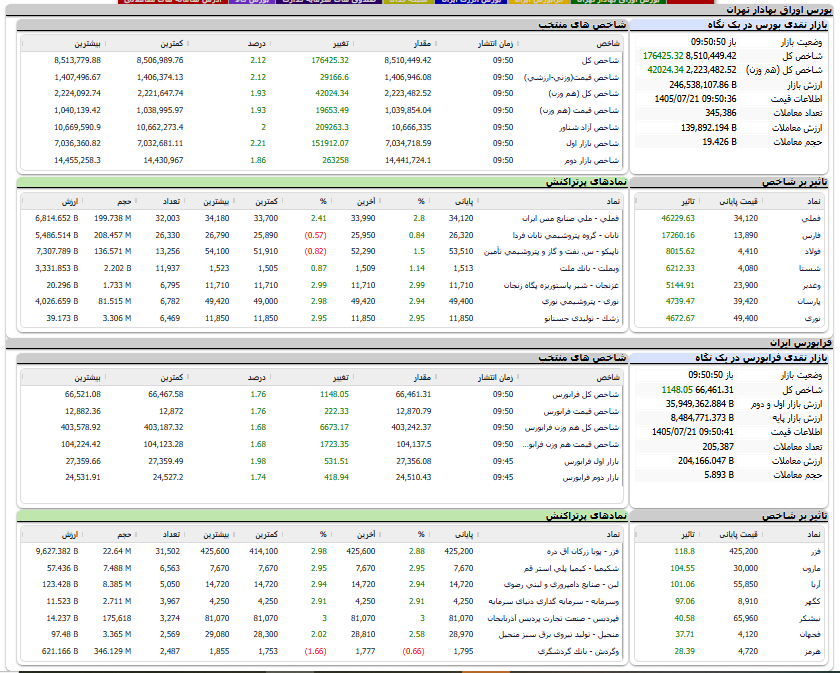840x673 pixels.
Task: Click the Farabourse trade count '205,387'
Action: (718, 447)
